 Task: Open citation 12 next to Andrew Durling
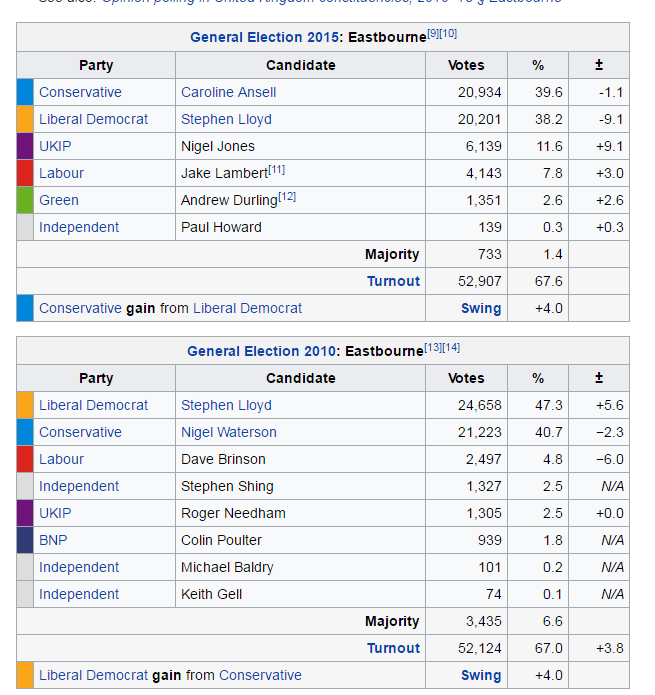(x=287, y=196)
